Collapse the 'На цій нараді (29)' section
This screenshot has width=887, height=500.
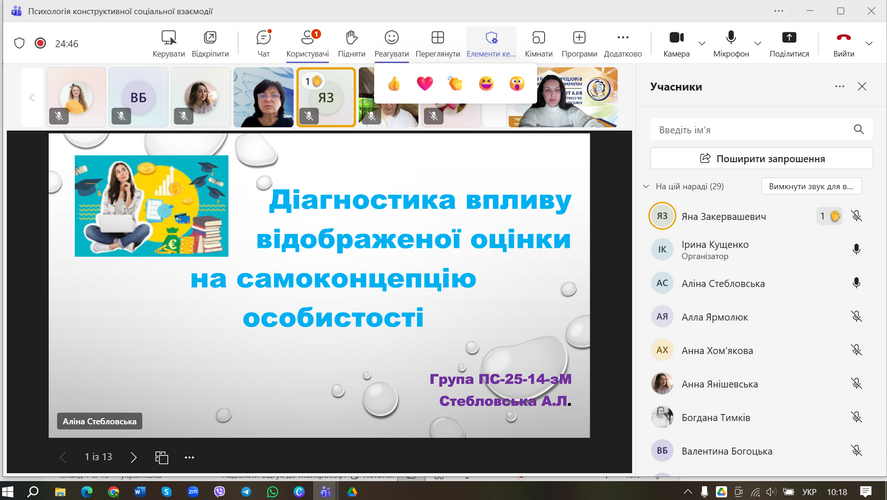646,187
